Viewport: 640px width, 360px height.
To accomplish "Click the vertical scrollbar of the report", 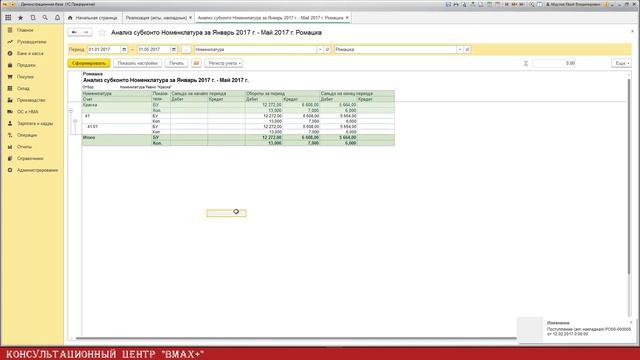I will click(629, 176).
